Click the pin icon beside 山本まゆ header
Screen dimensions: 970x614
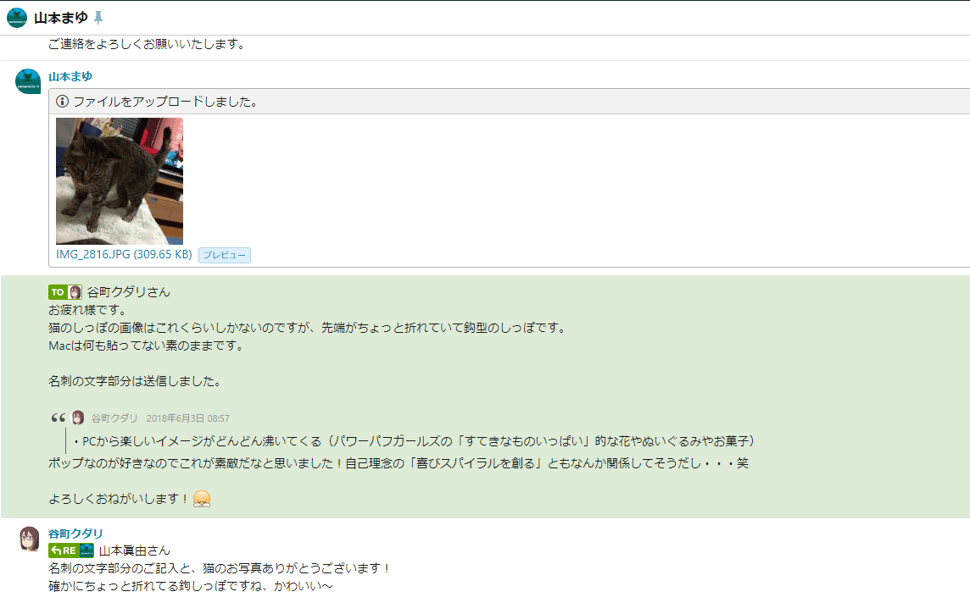pyautogui.click(x=98, y=18)
